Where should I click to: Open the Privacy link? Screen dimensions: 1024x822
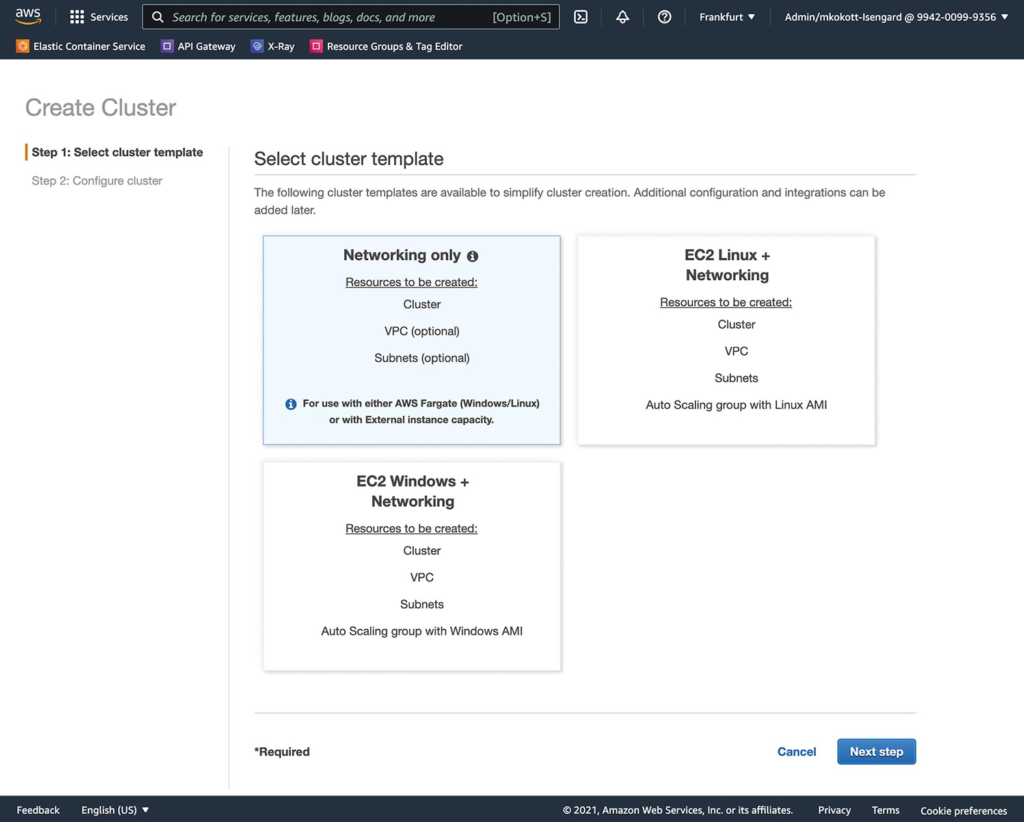[834, 810]
